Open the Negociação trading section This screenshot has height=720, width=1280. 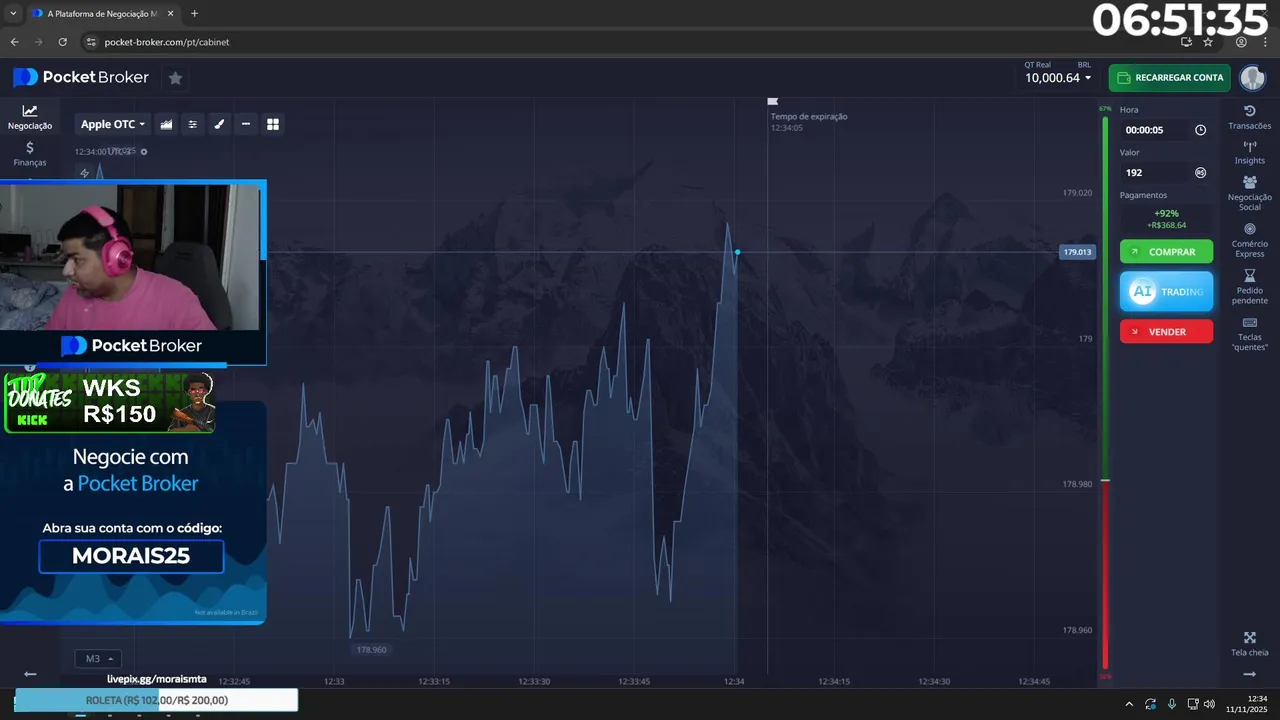30,117
